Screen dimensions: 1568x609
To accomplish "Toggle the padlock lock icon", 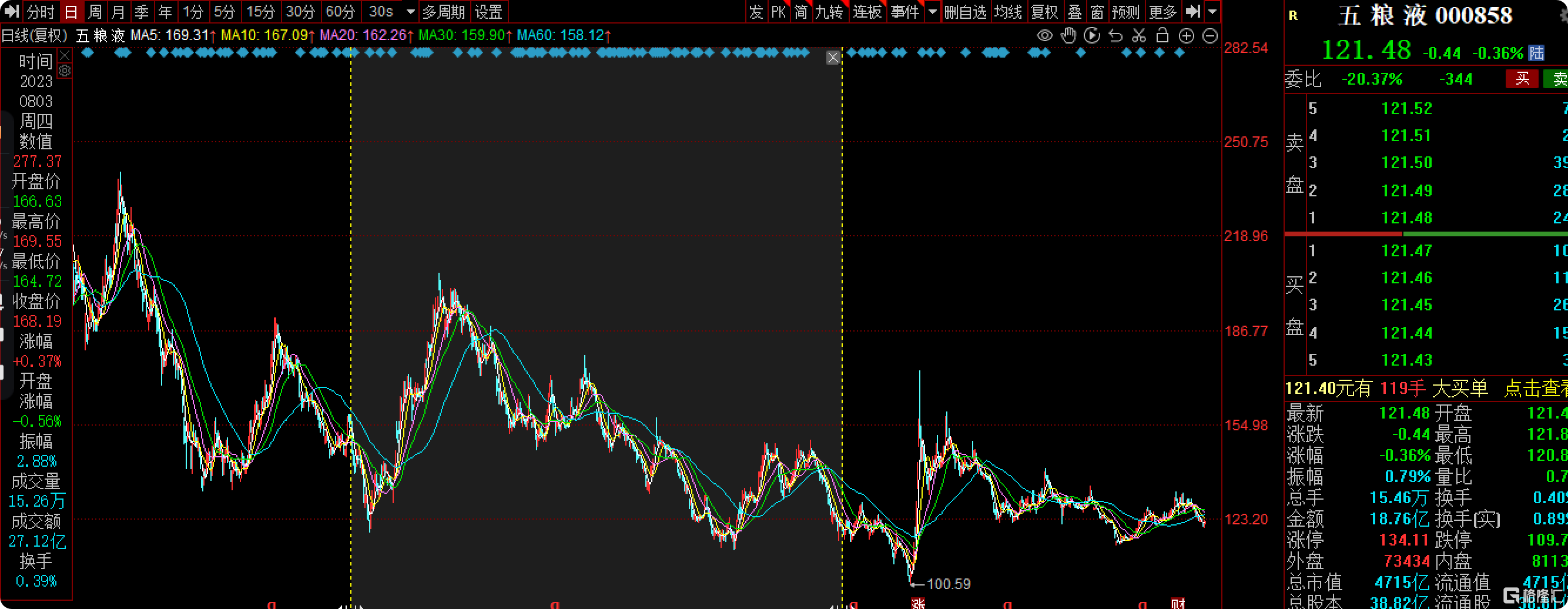I will pyautogui.click(x=1162, y=36).
